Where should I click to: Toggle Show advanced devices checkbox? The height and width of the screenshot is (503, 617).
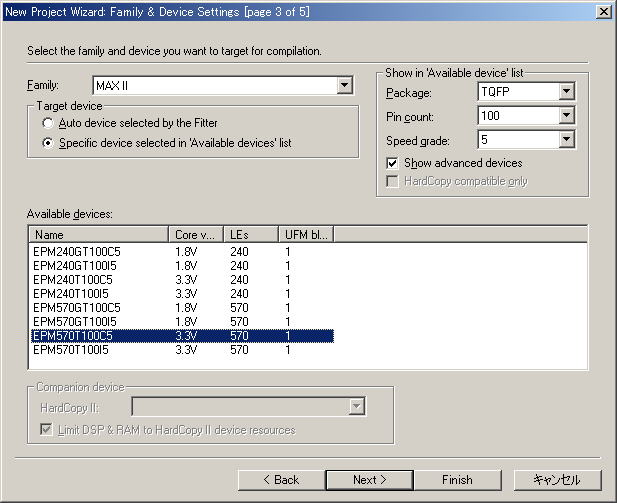[x=392, y=163]
